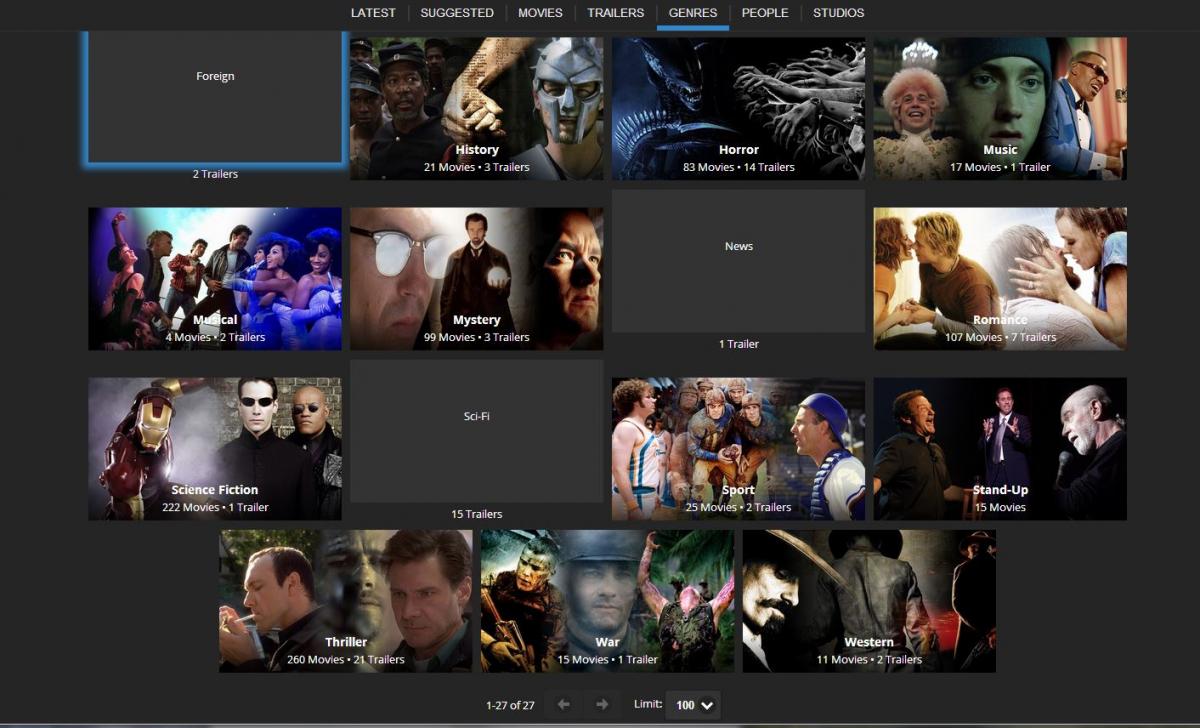Open the Studios tab
This screenshot has width=1200, height=728.
point(838,13)
